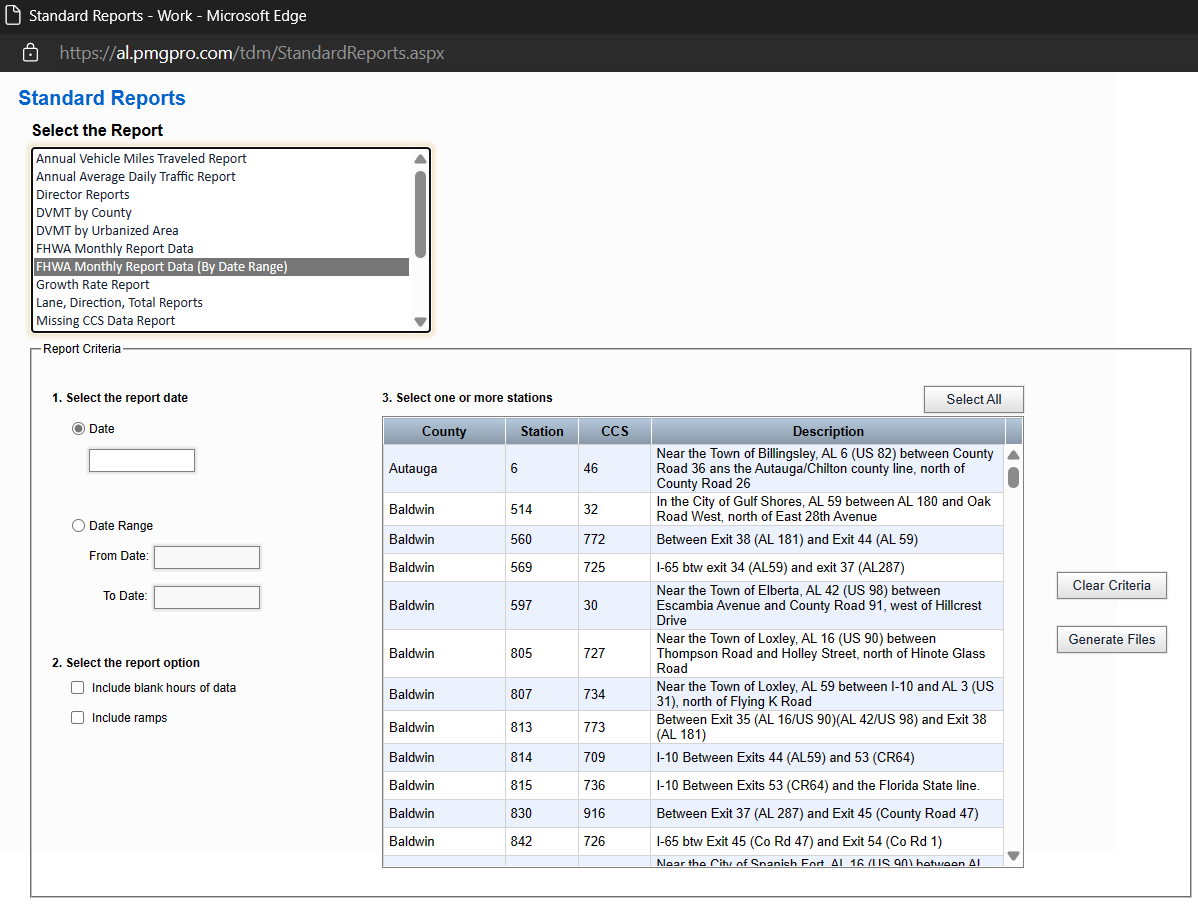Select Baldwin station 830 row
The width and height of the screenshot is (1198, 911).
[693, 814]
